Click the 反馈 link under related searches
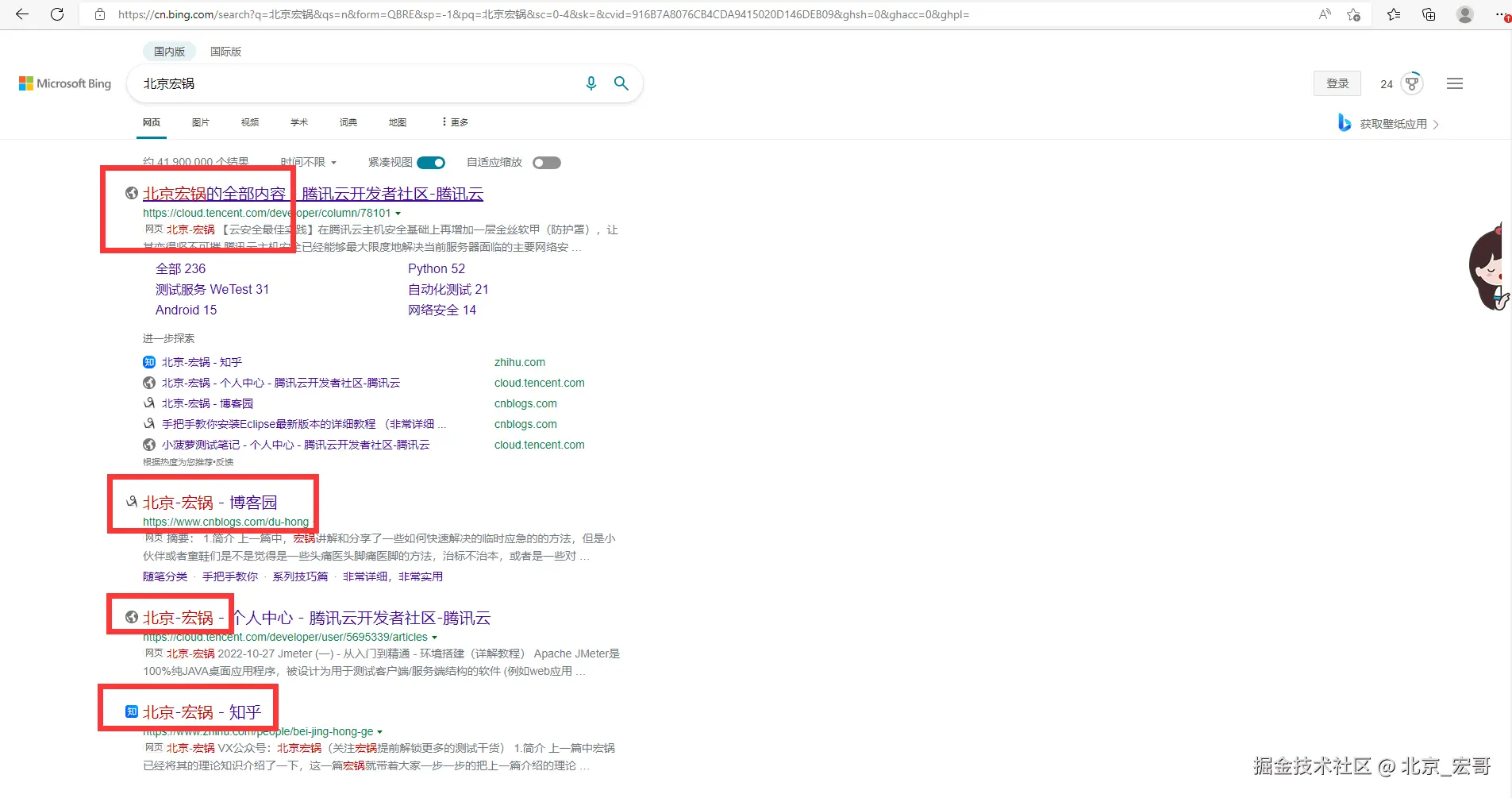This screenshot has width=1512, height=798. (225, 462)
